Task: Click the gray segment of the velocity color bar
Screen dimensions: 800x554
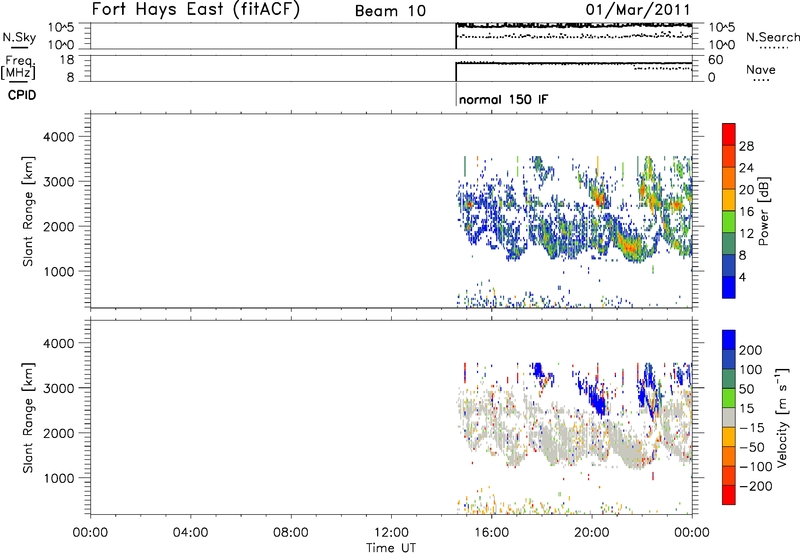Action: coord(729,418)
